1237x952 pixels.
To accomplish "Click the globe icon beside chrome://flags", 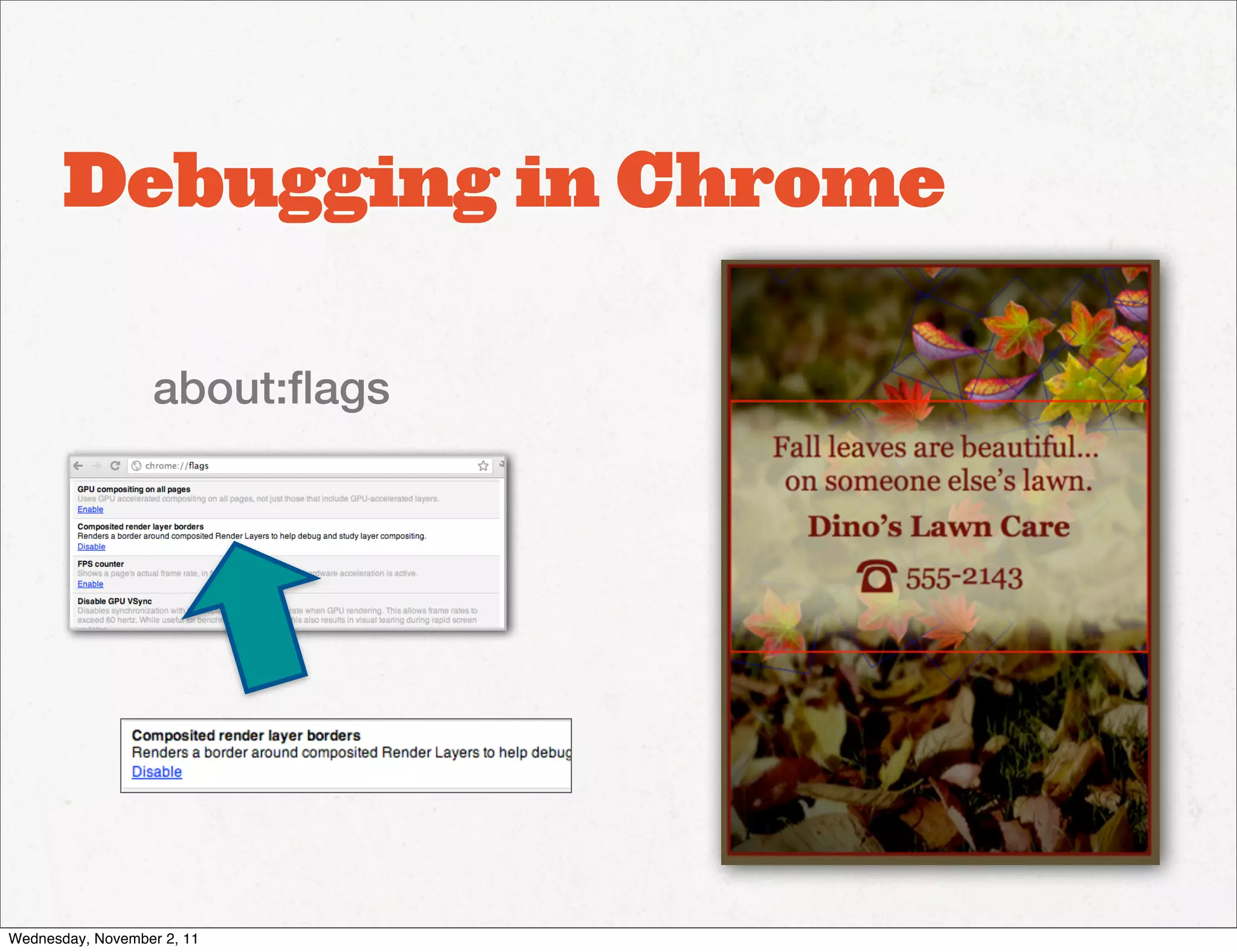I will tap(137, 466).
